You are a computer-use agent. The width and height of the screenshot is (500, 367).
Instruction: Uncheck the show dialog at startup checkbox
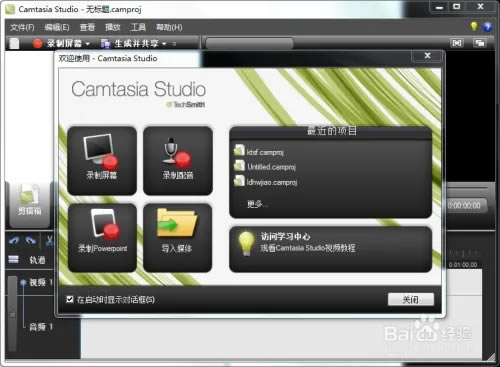[70, 299]
